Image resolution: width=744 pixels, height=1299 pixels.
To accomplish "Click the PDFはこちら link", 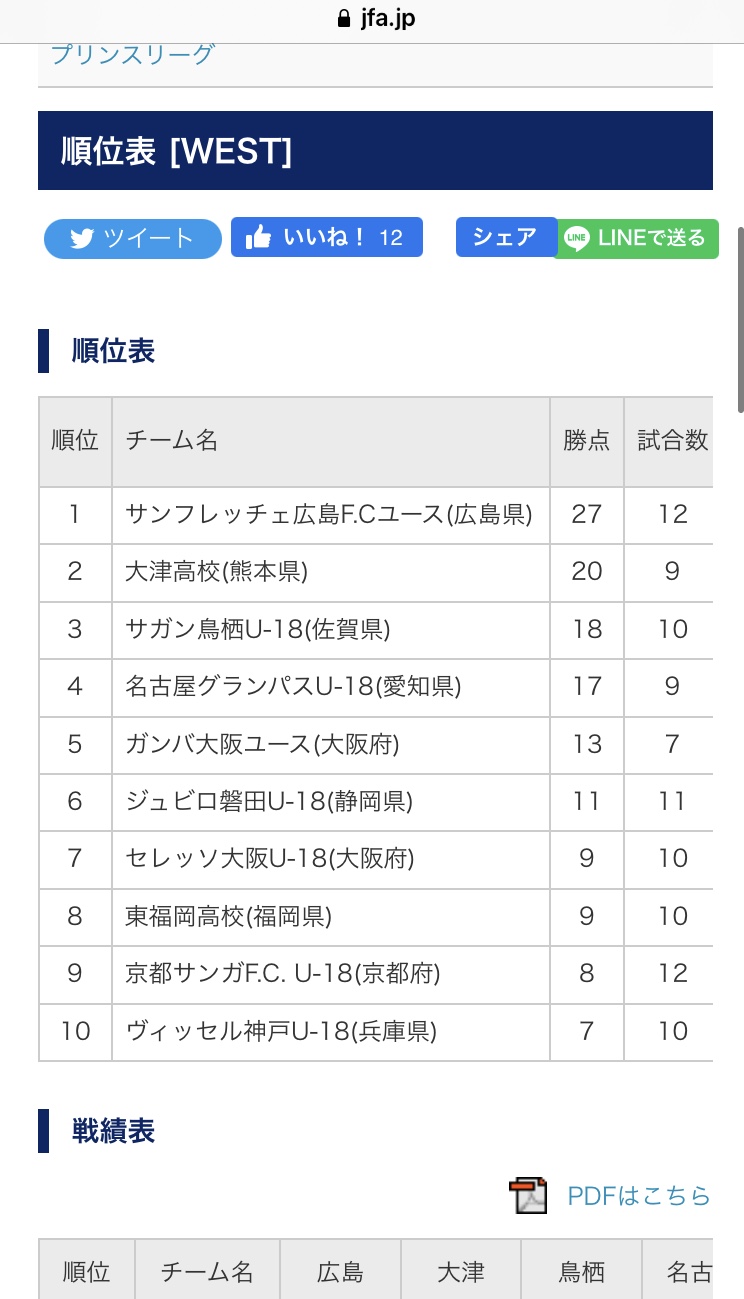I will [x=638, y=1196].
